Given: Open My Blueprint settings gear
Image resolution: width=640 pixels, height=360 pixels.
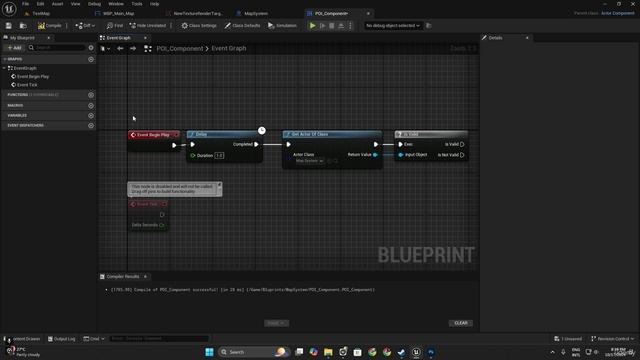Looking at the screenshot, I should pos(91,48).
